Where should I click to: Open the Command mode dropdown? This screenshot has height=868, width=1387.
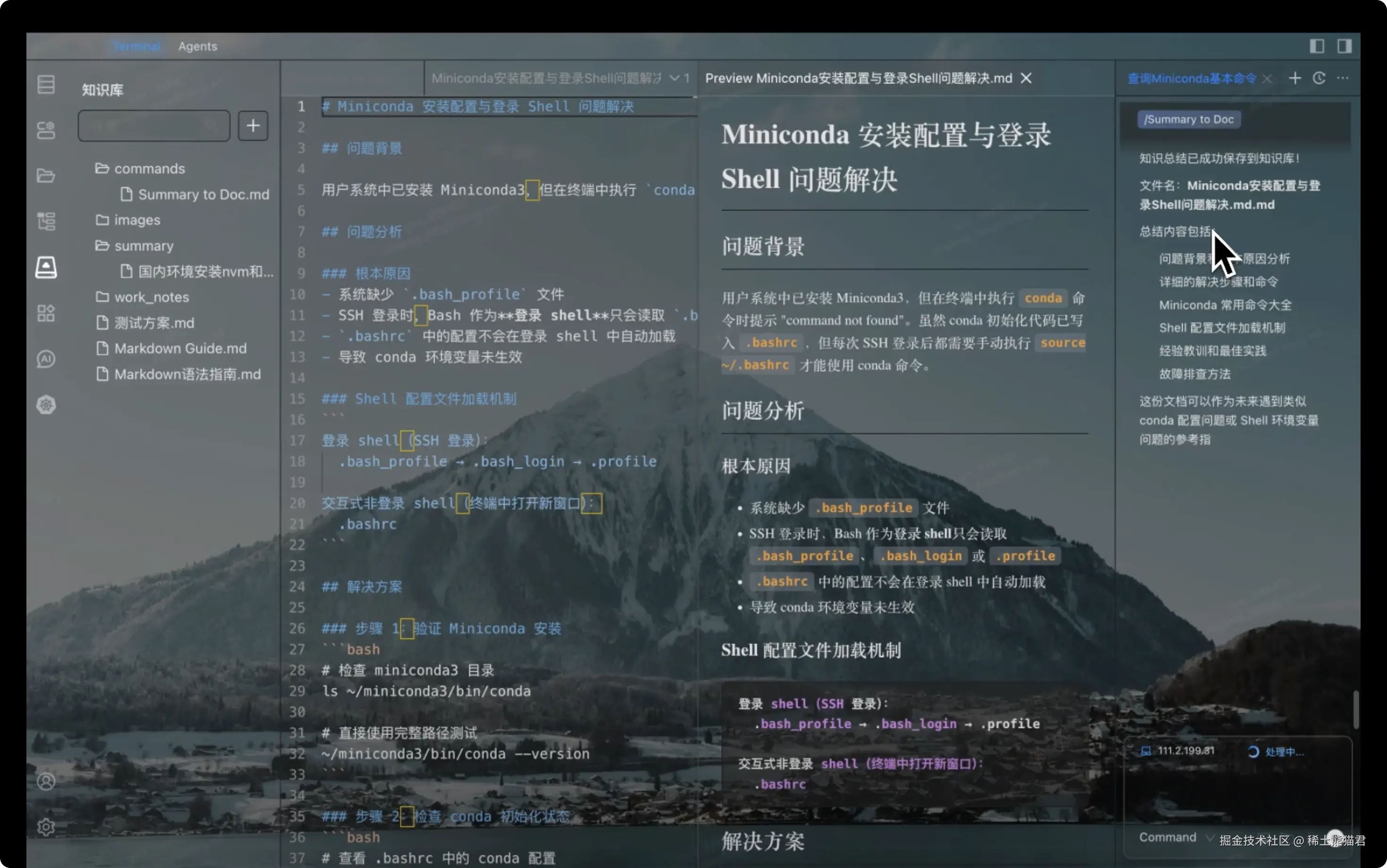tap(1175, 838)
